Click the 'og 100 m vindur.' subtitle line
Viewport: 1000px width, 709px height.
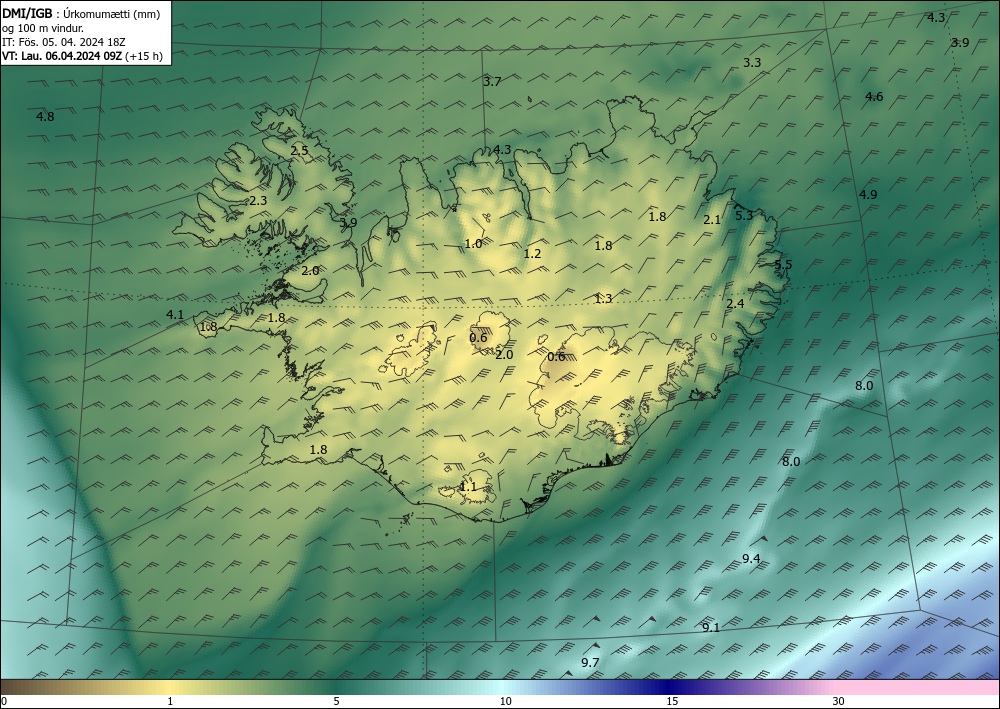click(x=43, y=28)
